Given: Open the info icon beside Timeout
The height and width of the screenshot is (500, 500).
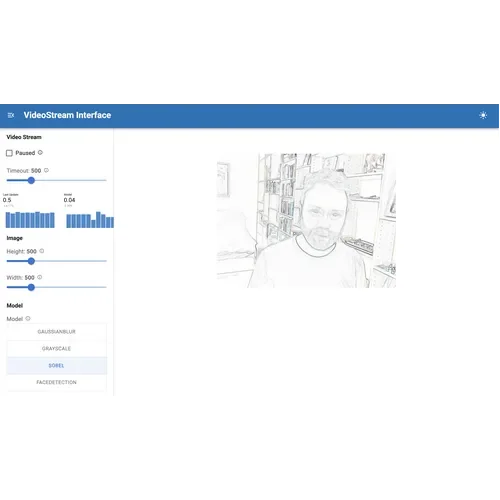Looking at the screenshot, I should pyautogui.click(x=46, y=170).
